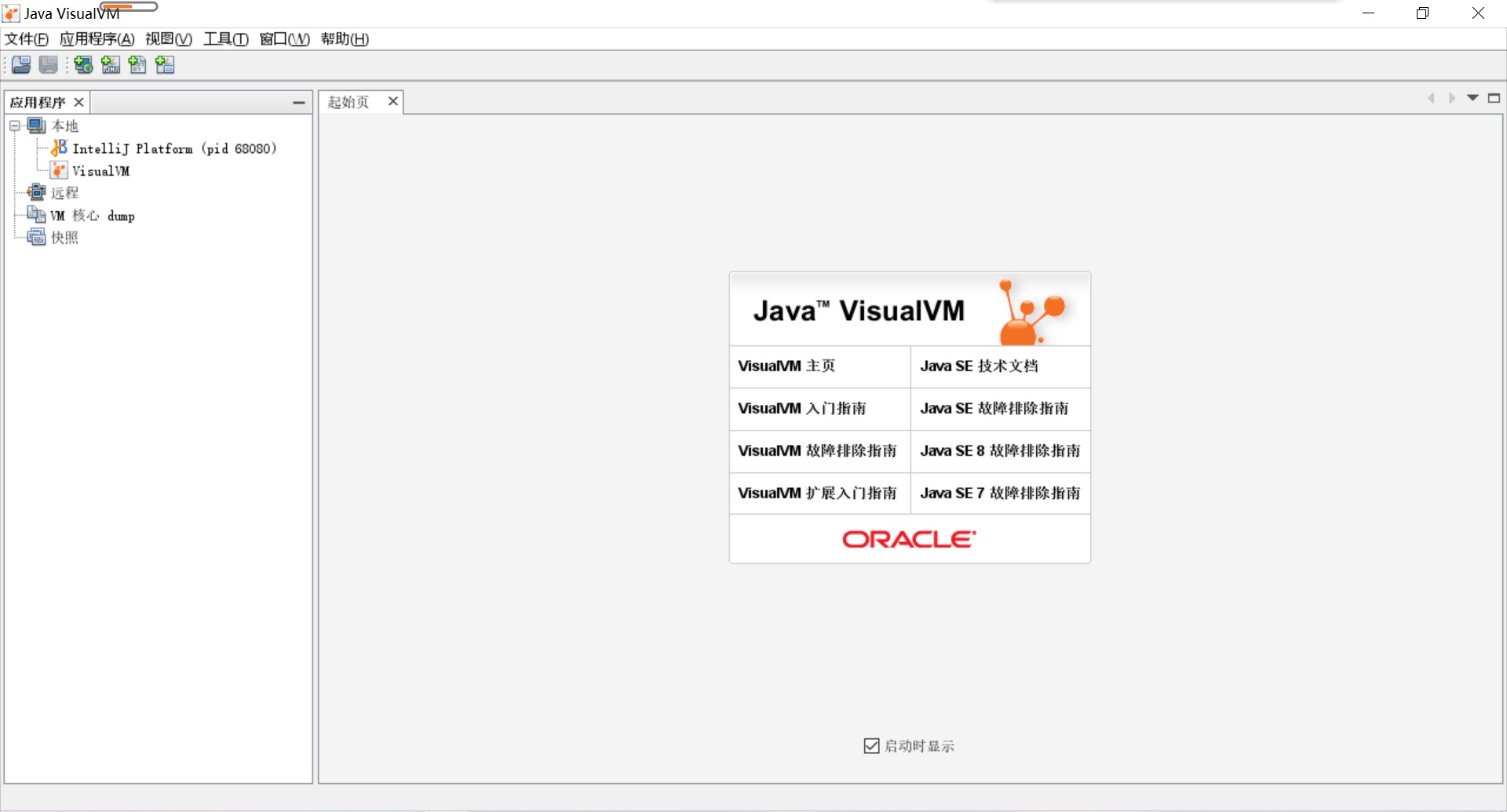Screen dimensions: 1507x812
Task: Select the 快照 tree node label
Action: click(x=65, y=238)
